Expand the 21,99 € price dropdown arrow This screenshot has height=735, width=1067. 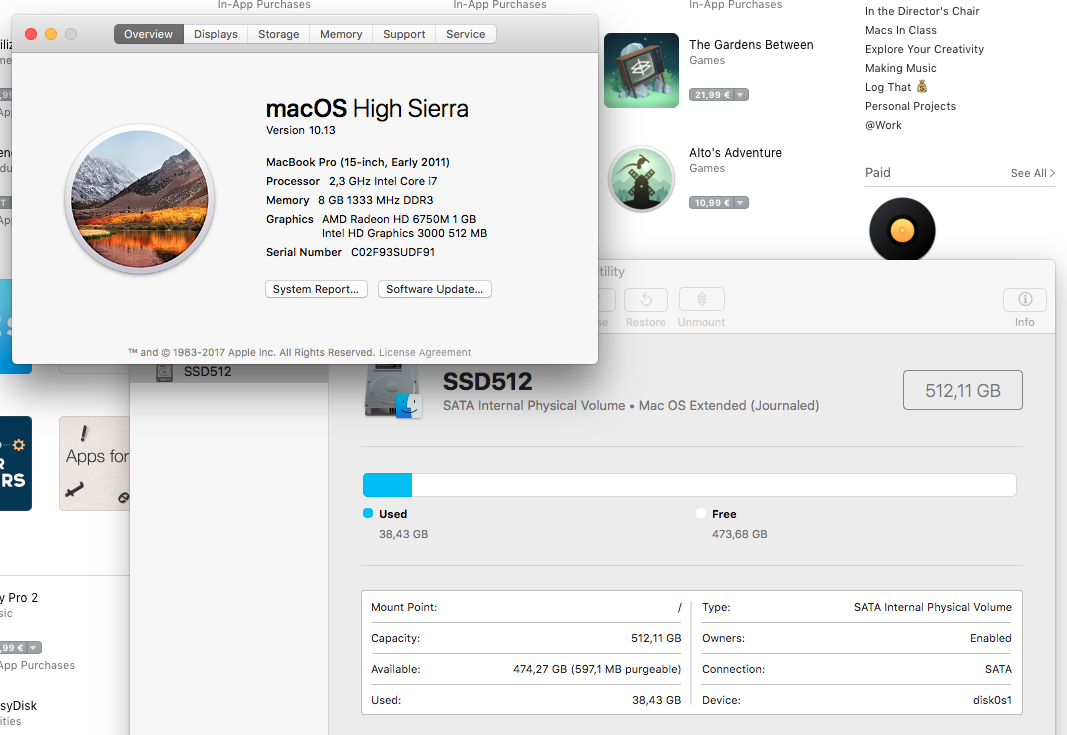740,95
